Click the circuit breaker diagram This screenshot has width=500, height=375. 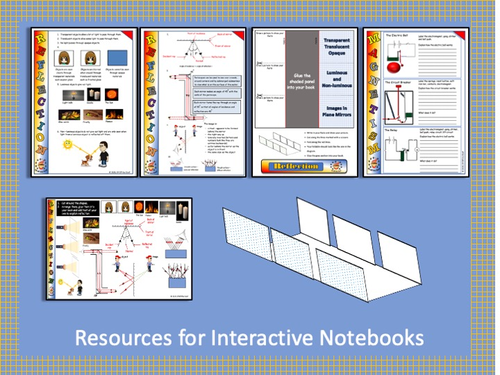399,105
